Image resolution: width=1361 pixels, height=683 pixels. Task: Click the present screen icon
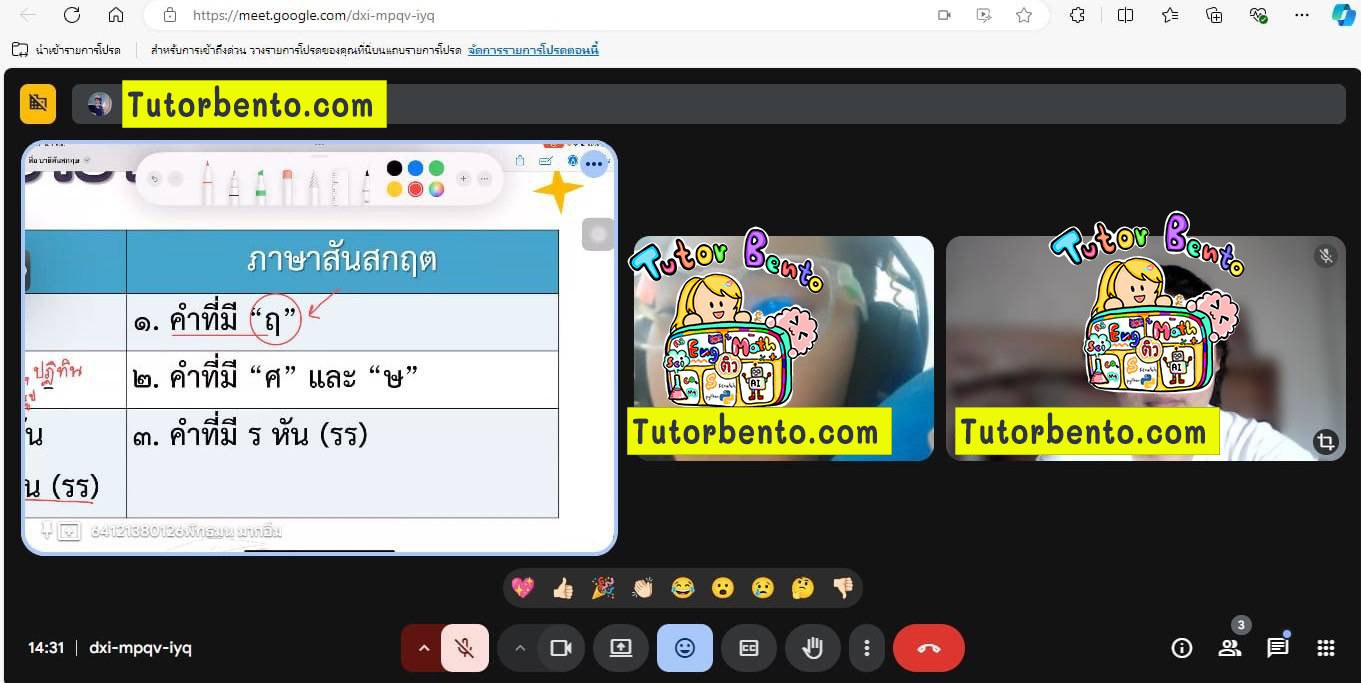pyautogui.click(x=620, y=648)
